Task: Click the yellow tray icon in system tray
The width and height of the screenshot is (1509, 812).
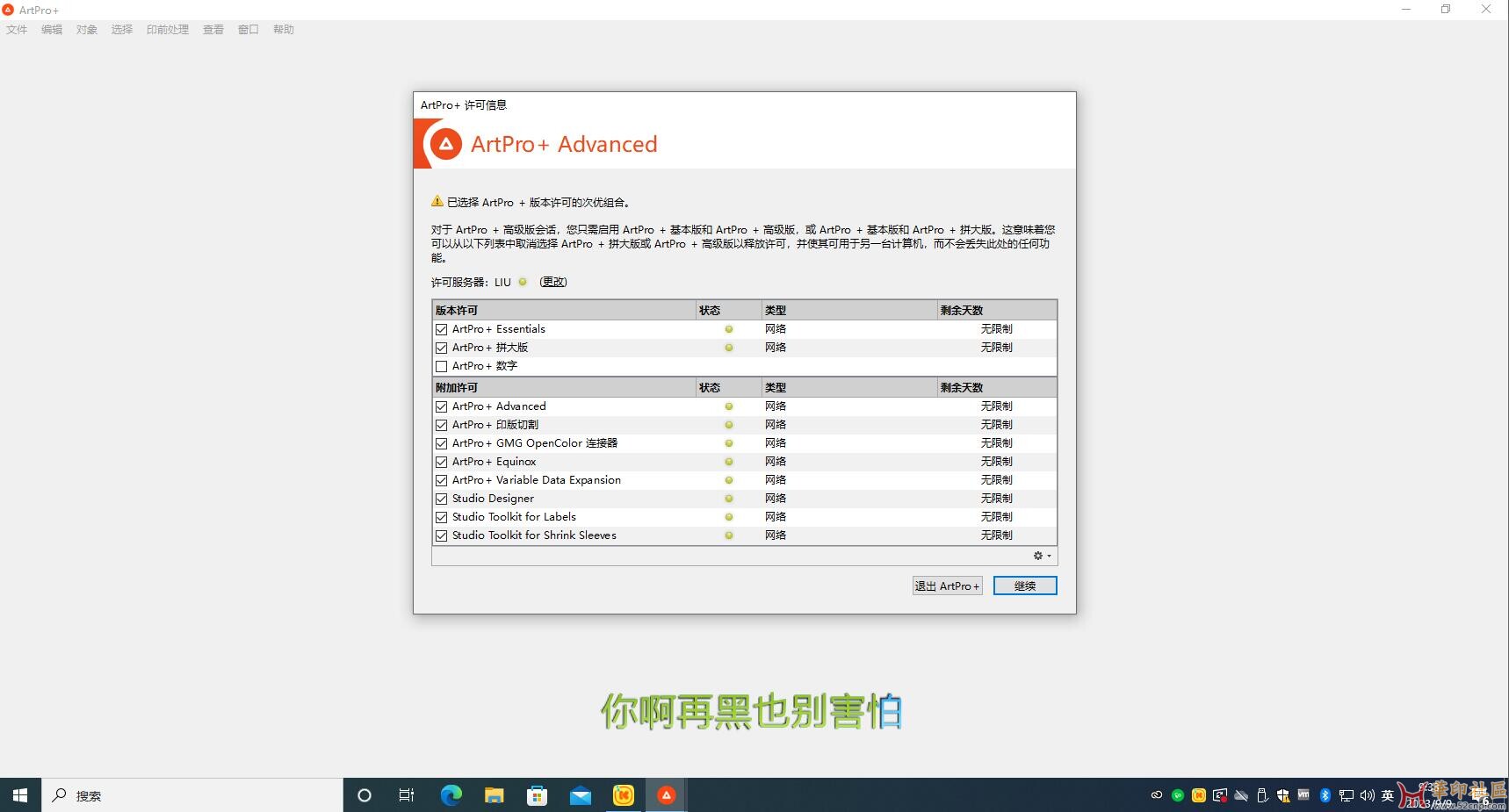Action: (1199, 795)
